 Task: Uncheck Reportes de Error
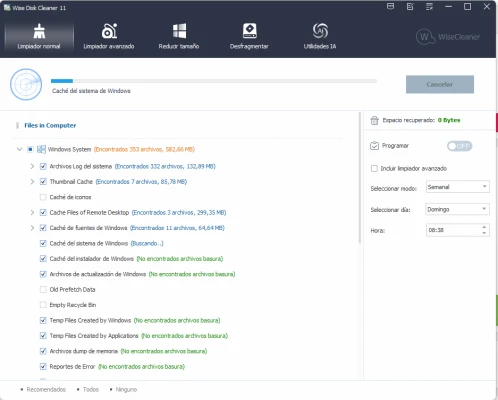[43, 366]
